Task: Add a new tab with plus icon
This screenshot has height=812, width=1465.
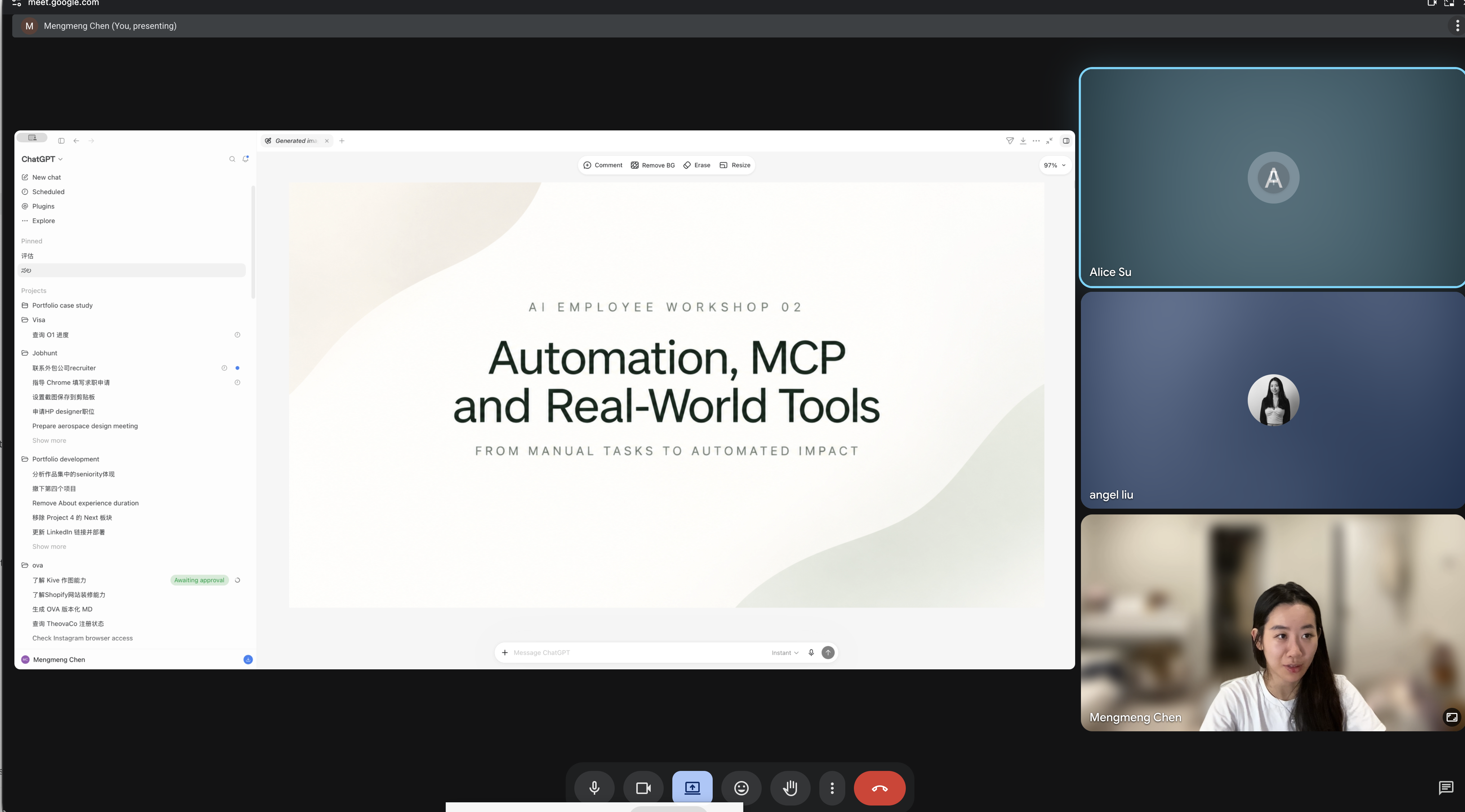Action: [x=342, y=141]
